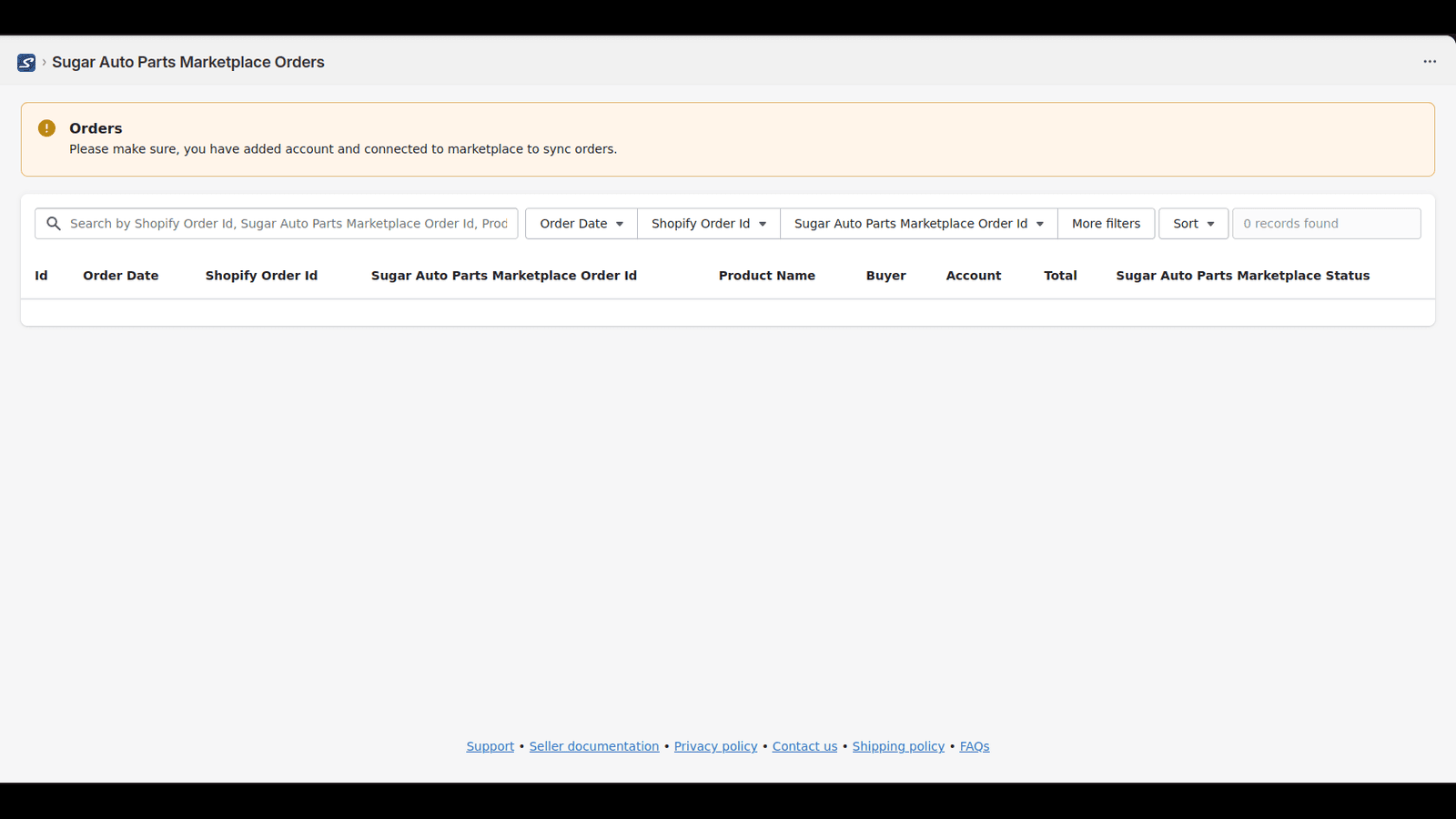Click the Shopify Order Id column header
Viewport: 1456px width, 819px height.
[261, 276]
